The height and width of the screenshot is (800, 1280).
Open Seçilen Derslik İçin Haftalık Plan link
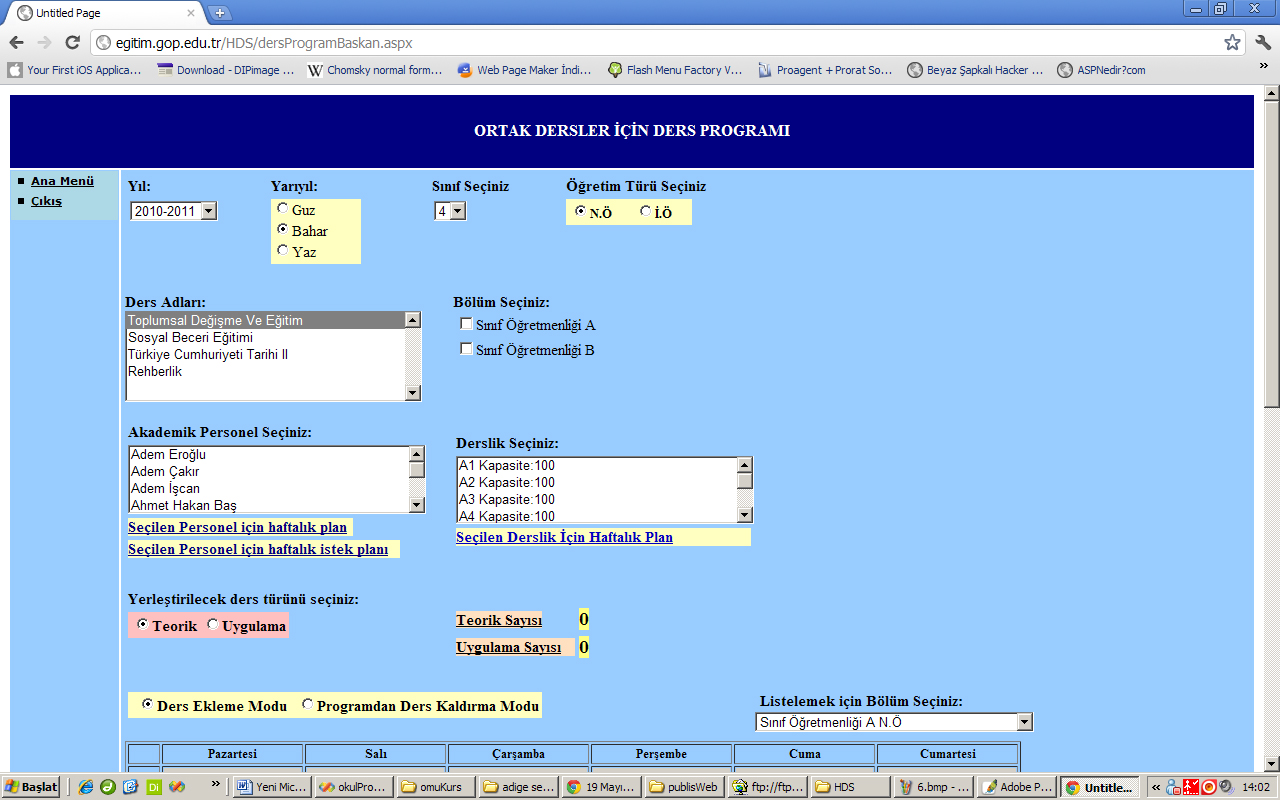pyautogui.click(x=564, y=537)
